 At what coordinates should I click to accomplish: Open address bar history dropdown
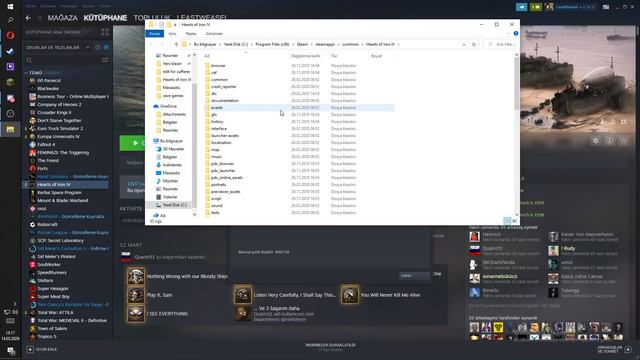464,44
